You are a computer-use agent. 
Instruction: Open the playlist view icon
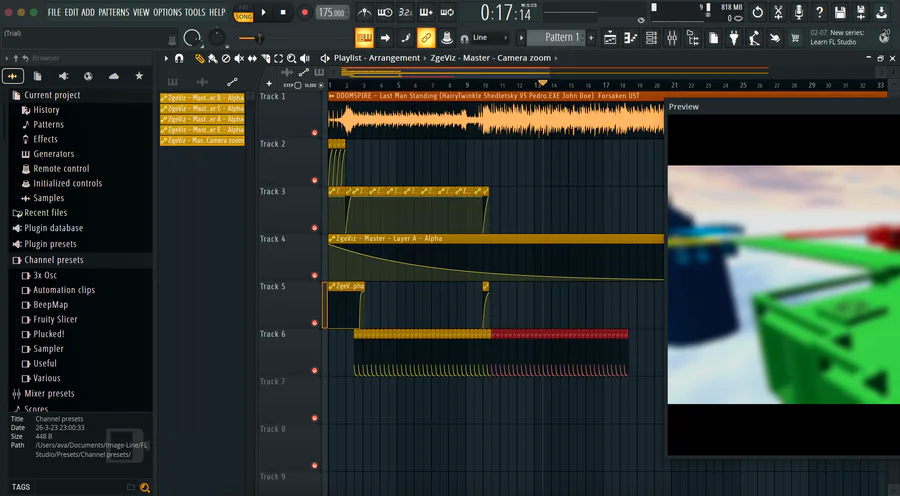coord(610,38)
